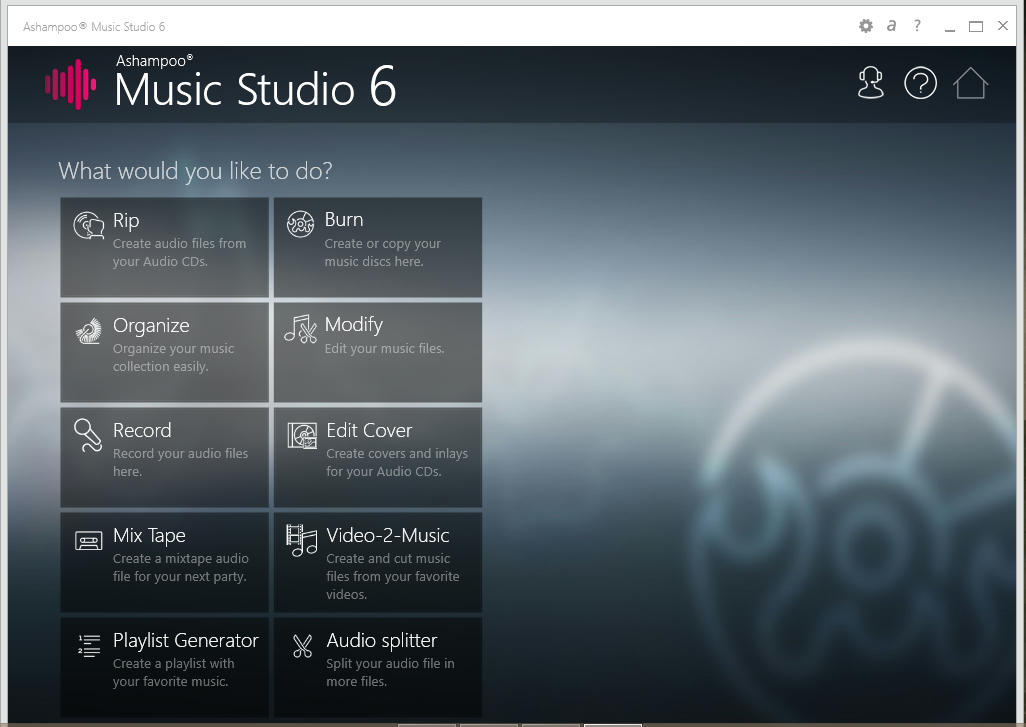
Task: Click 'Create or copy your music discs here.' text
Action: pos(382,253)
